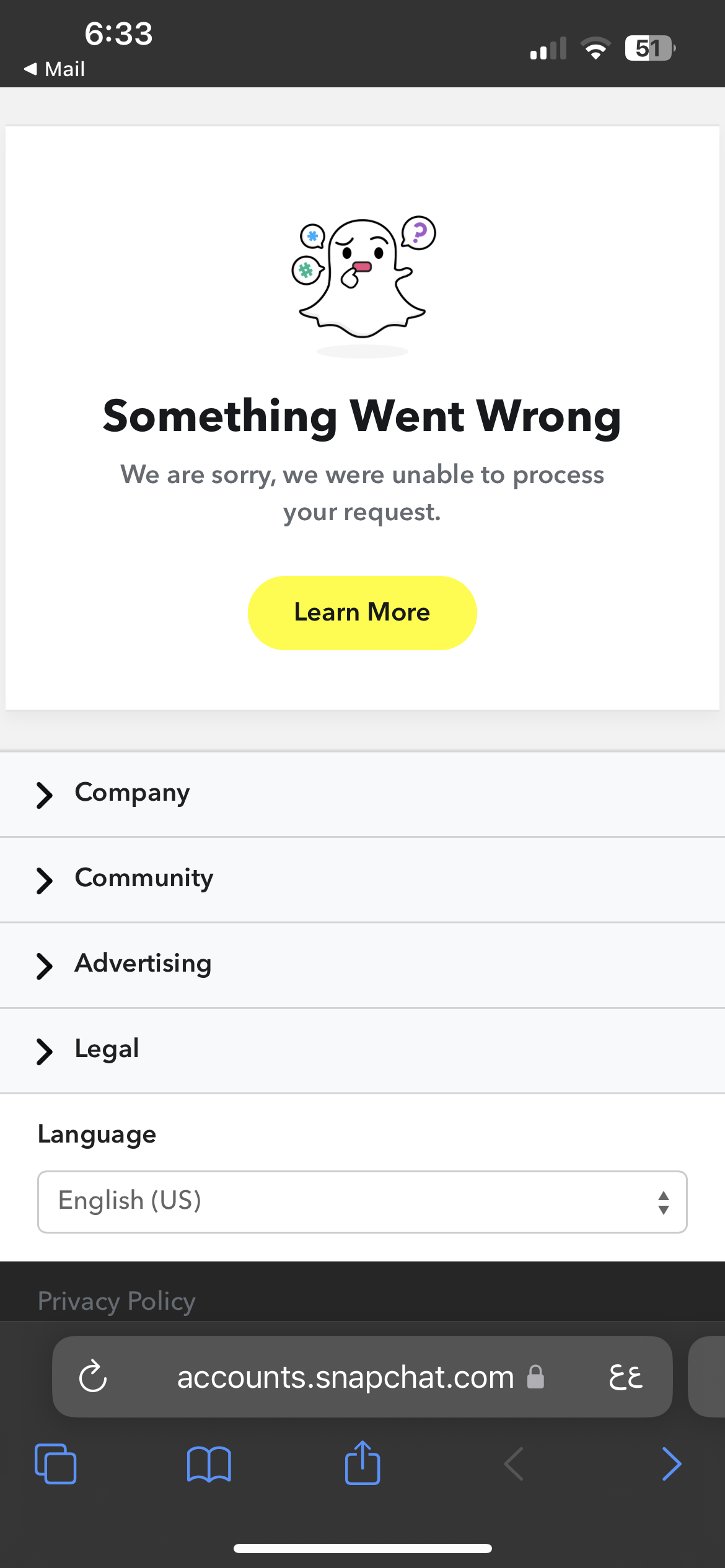
Task: Tap the home indicator bar
Action: (362, 1548)
